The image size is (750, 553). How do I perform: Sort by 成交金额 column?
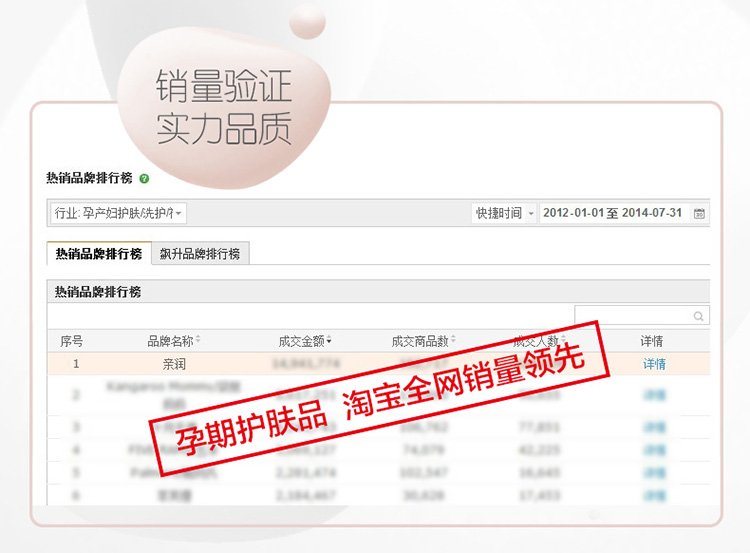[x=305, y=341]
